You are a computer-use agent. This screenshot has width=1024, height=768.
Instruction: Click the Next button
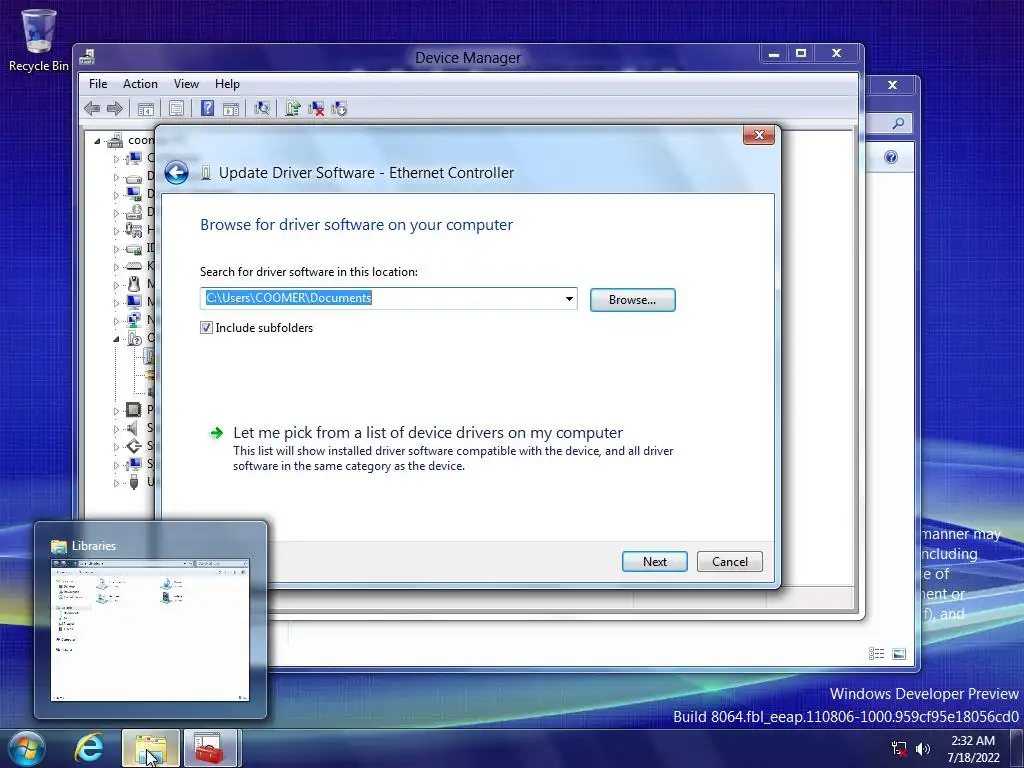pos(654,562)
